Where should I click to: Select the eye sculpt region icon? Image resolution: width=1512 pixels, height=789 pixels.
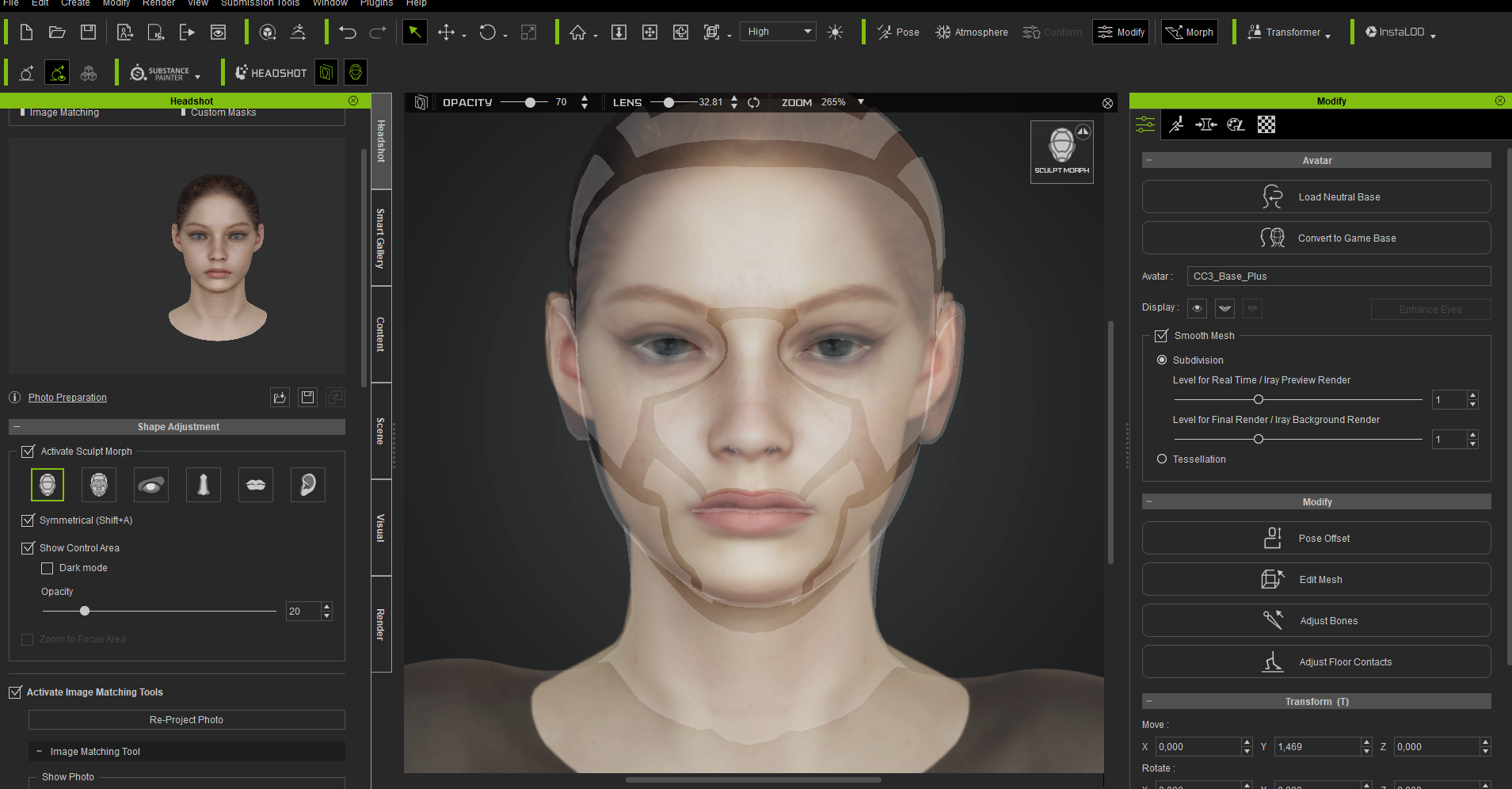coord(151,484)
